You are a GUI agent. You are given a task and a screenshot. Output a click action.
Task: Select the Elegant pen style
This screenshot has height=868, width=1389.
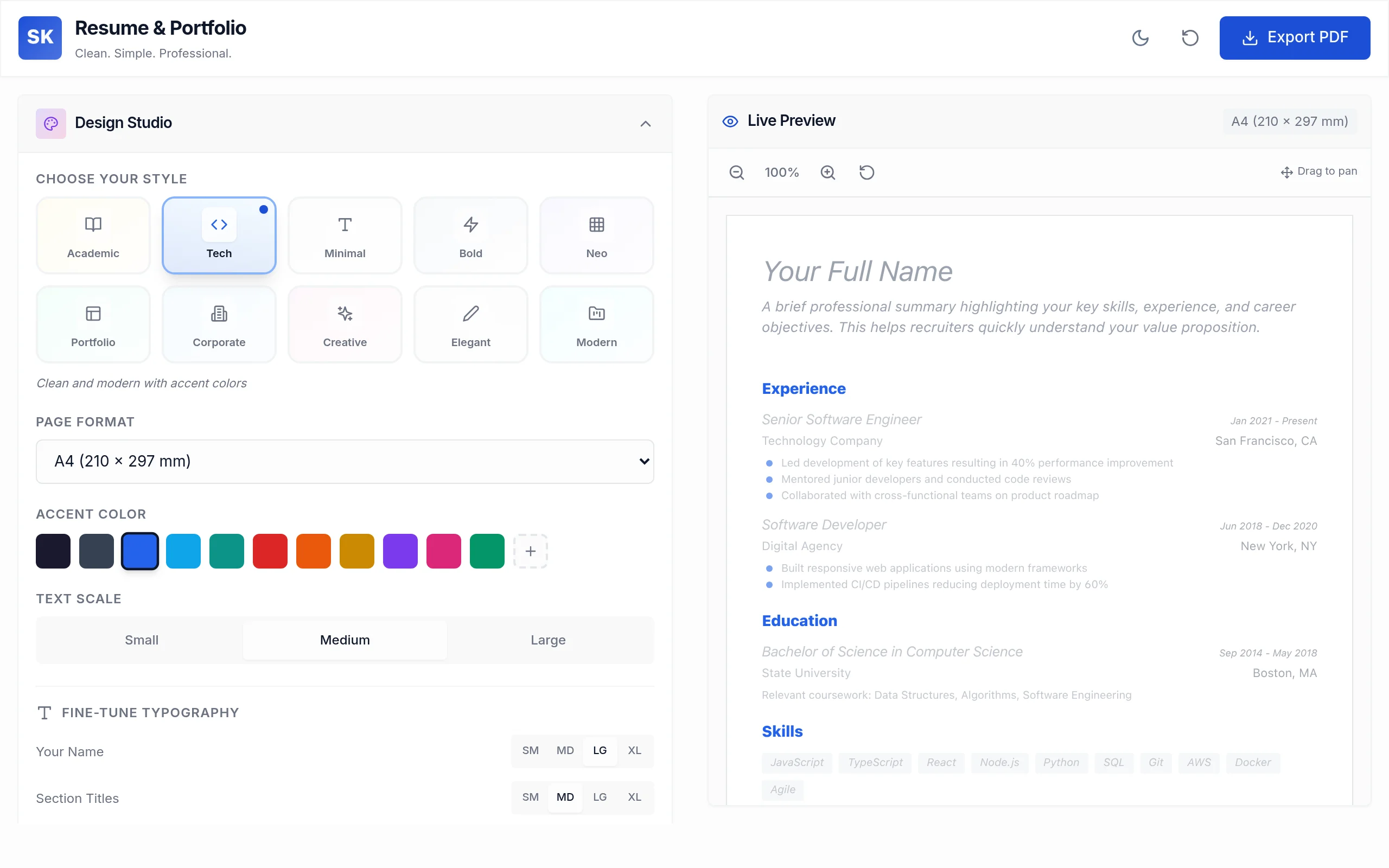[x=470, y=324]
